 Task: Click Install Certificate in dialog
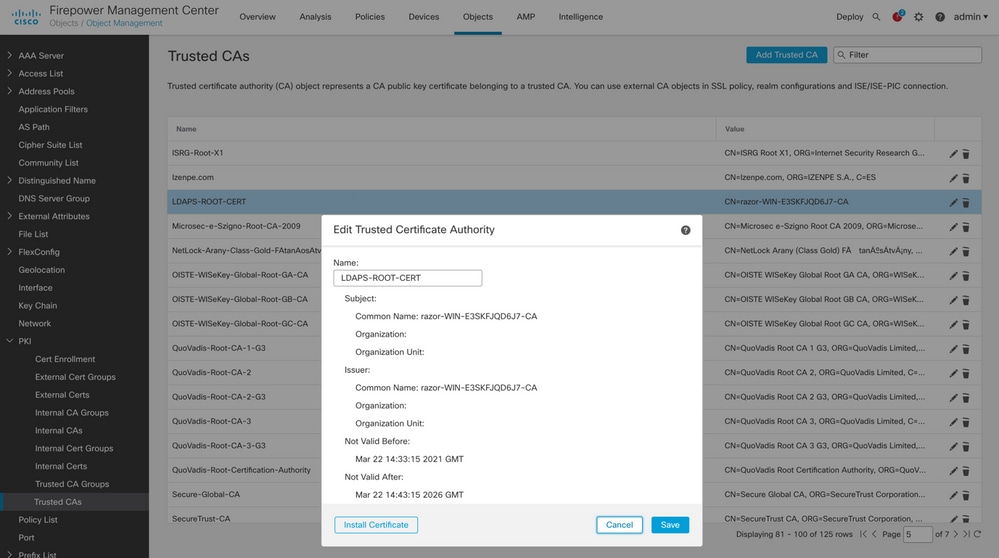point(376,525)
